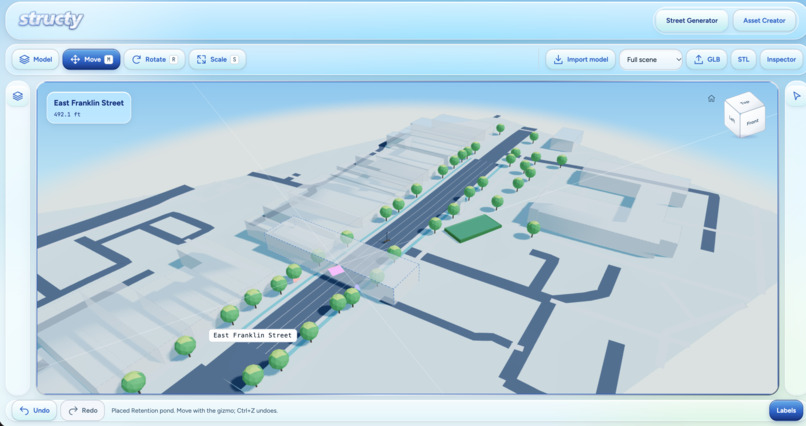Open the Full scene dropdown
The width and height of the screenshot is (806, 426).
(651, 60)
